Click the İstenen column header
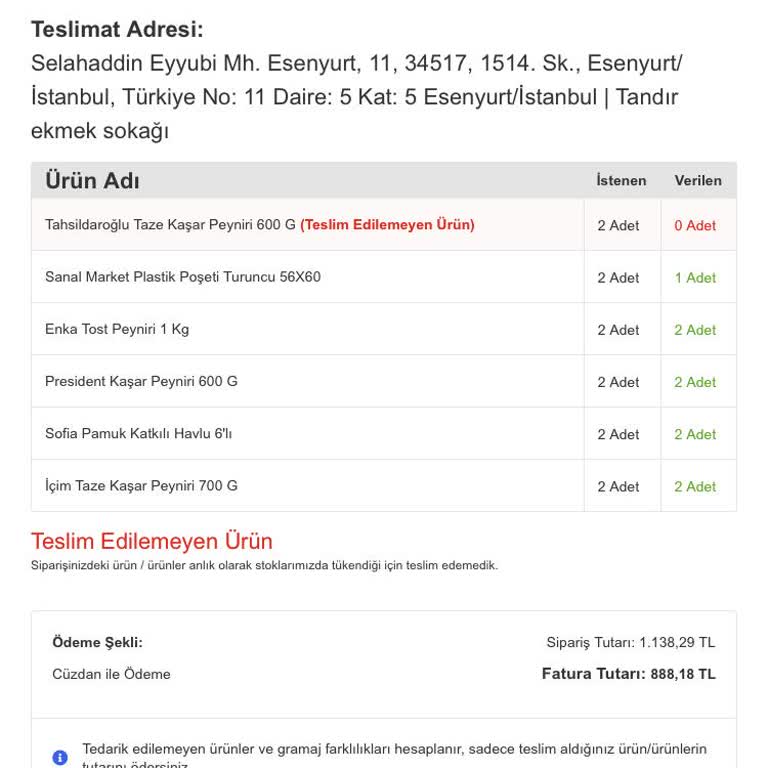768x768 pixels. pos(621,181)
